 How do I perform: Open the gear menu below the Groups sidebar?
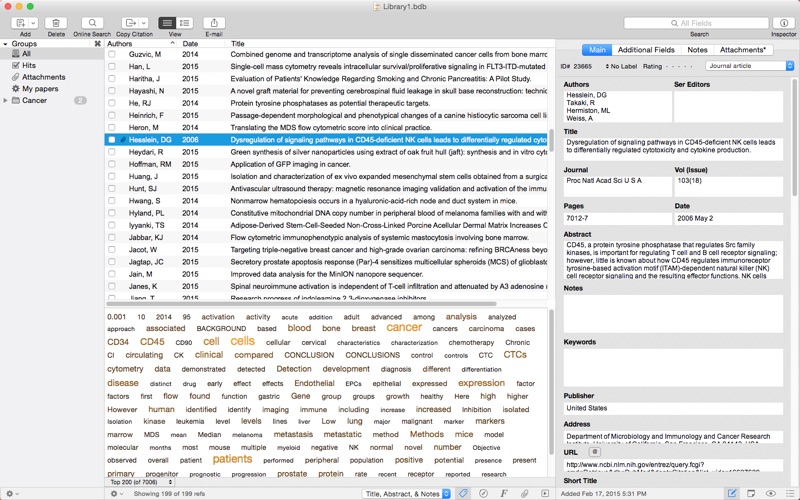12,494
